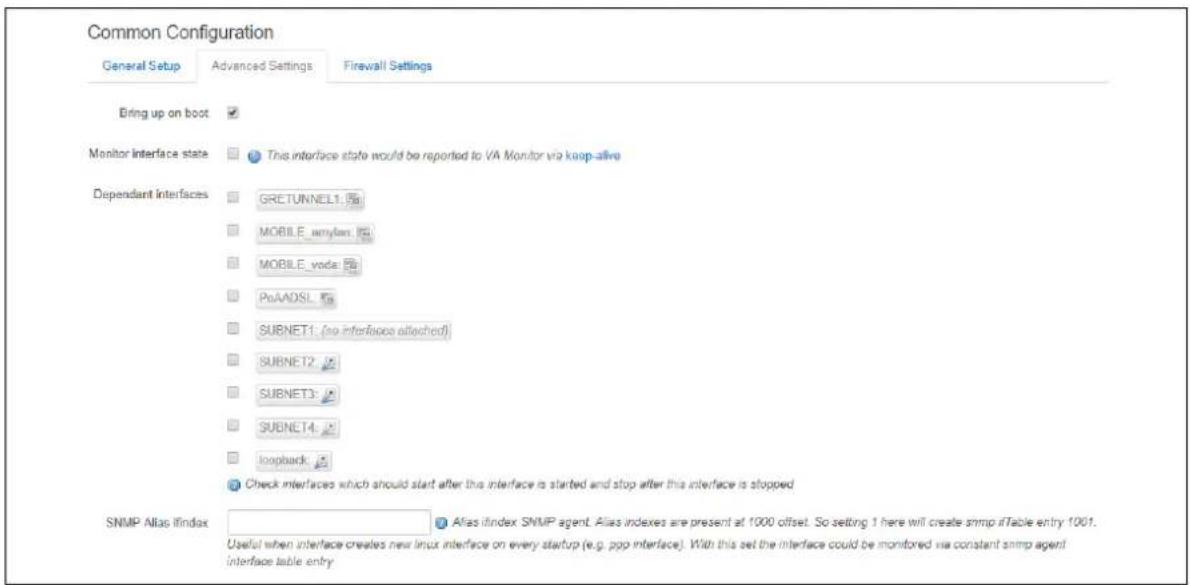1190x585 pixels.
Task: Toggle the Bring up on boot checkbox
Action: pos(234,112)
